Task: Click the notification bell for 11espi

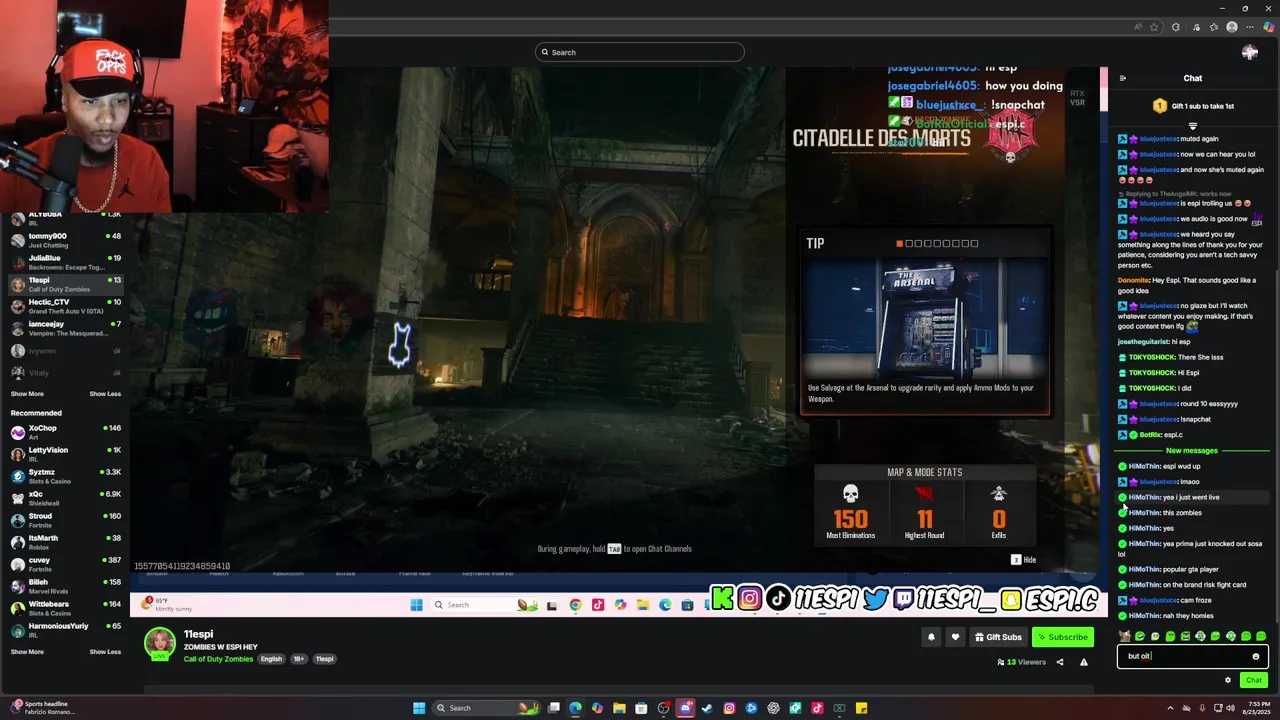Action: [x=931, y=637]
